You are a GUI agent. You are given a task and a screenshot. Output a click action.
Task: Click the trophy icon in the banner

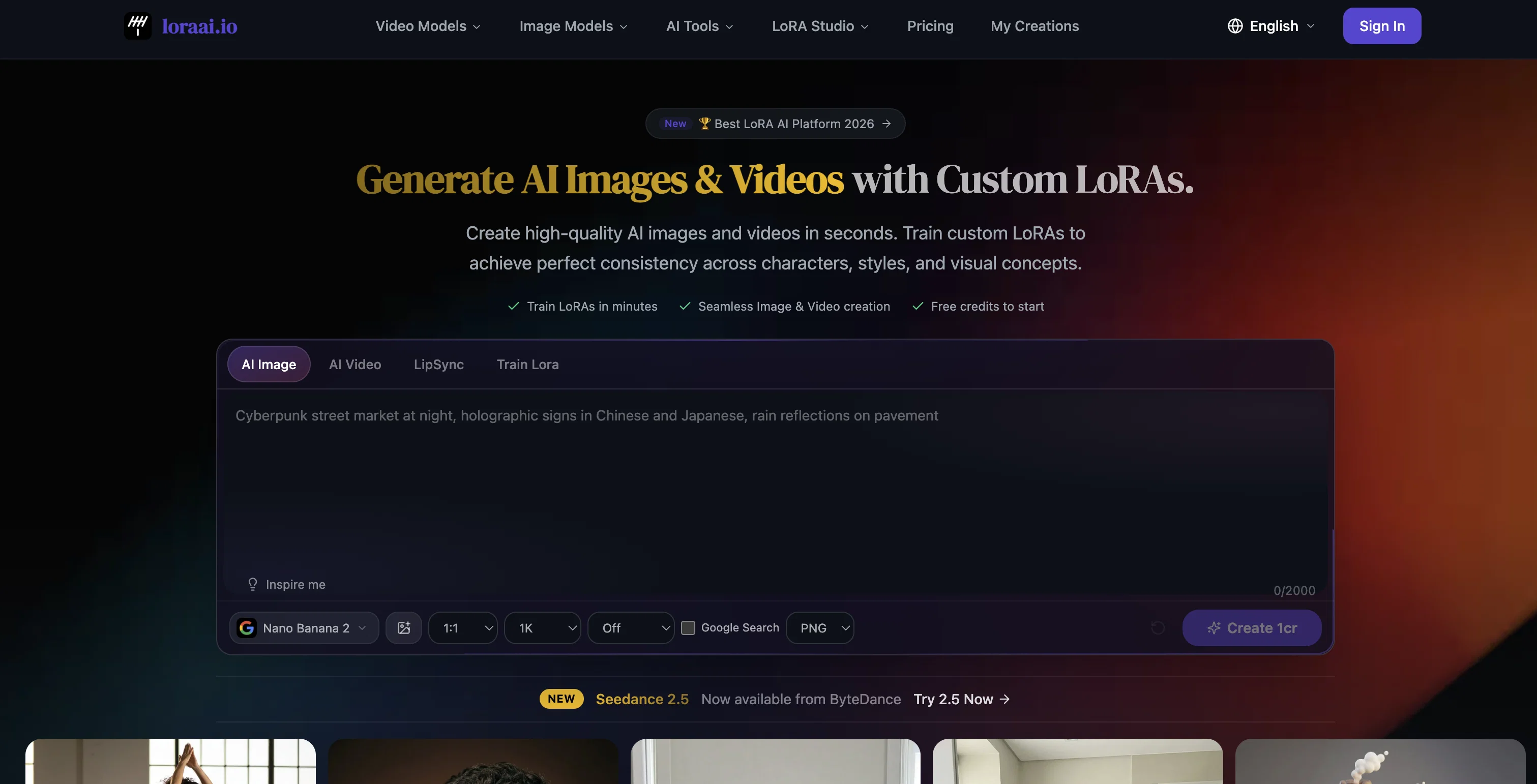(x=704, y=124)
